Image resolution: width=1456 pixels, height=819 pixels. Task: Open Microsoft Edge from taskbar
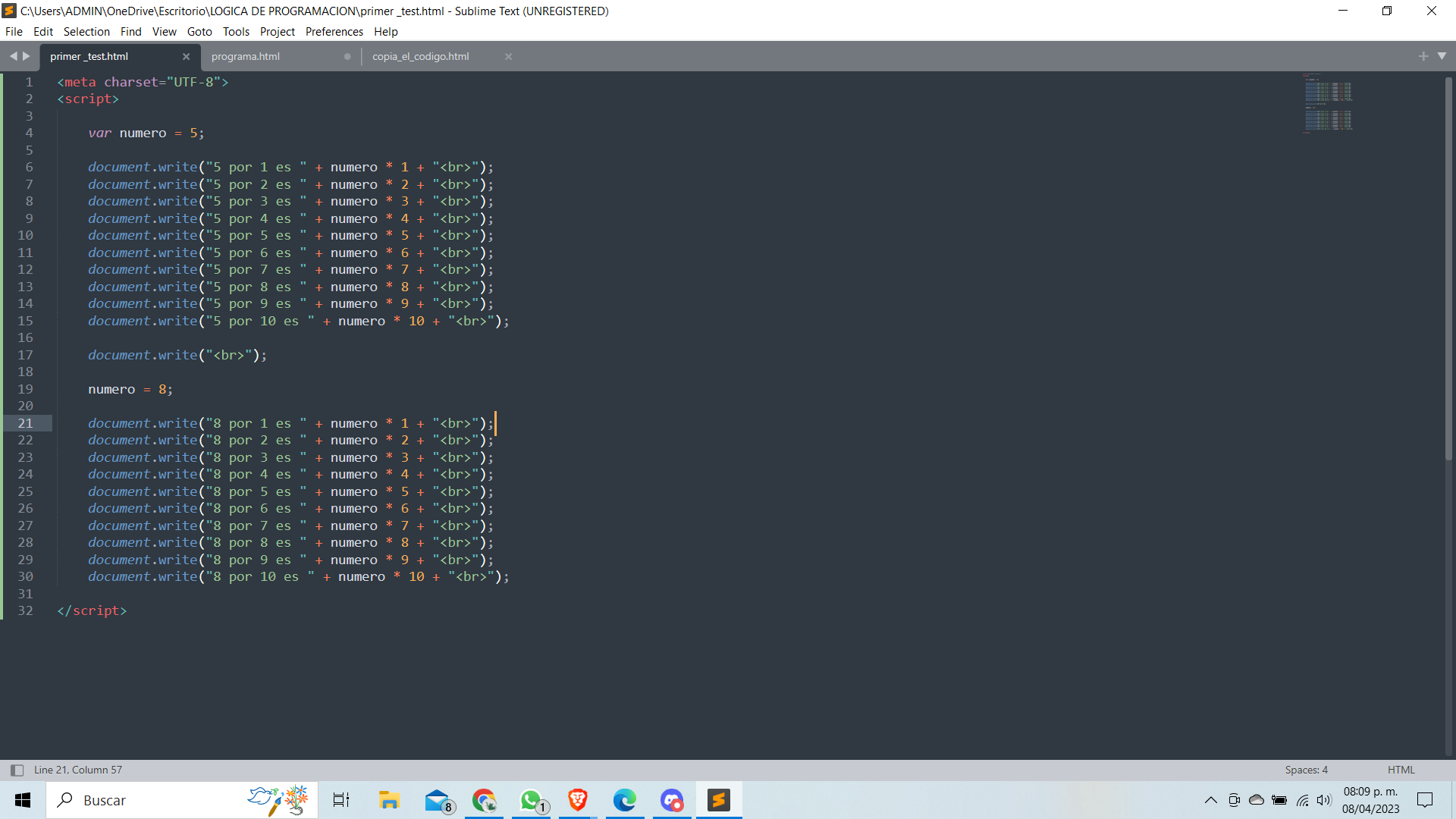(x=625, y=801)
